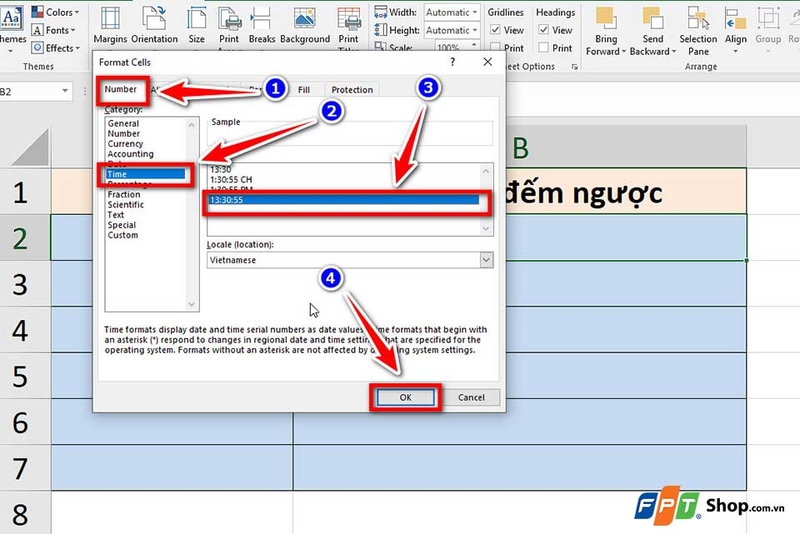
Task: Close the Format Cells dialog
Action: click(488, 62)
